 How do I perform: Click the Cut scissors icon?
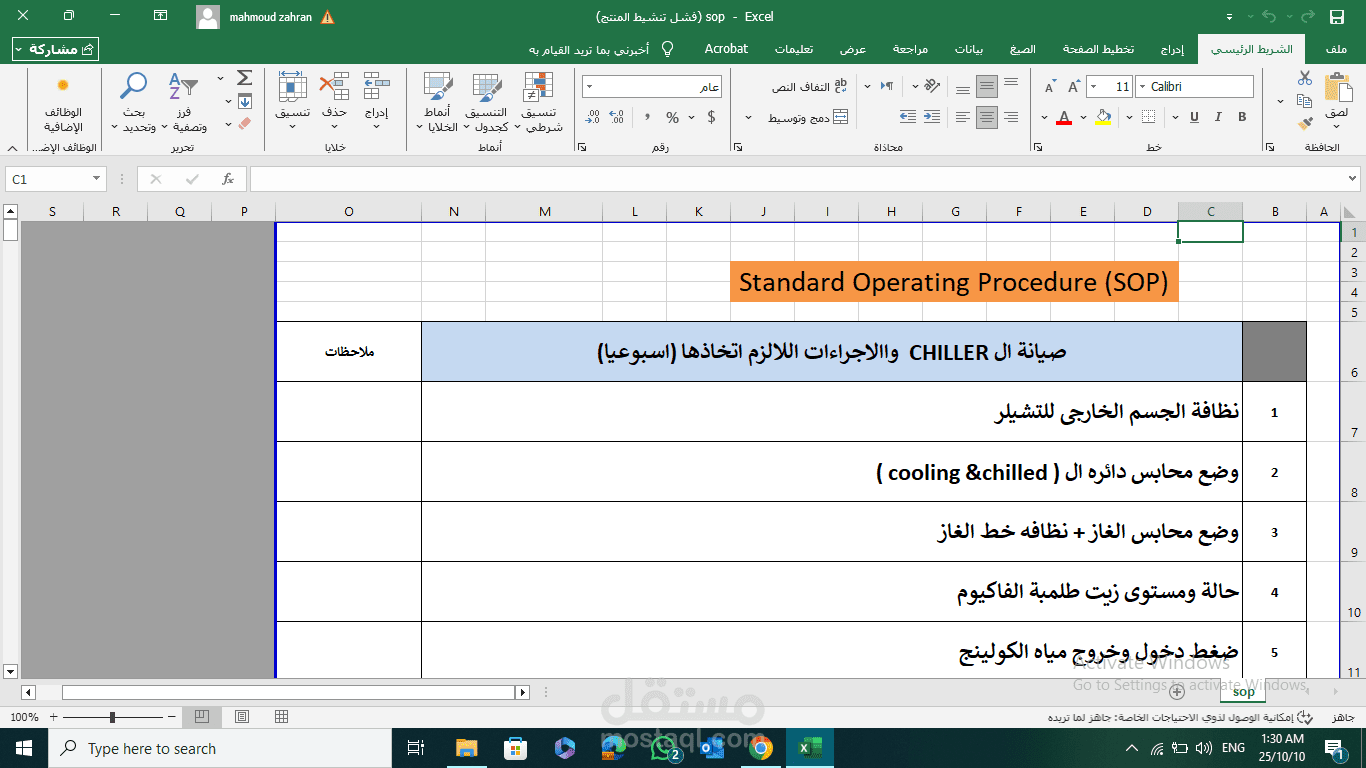[1305, 78]
